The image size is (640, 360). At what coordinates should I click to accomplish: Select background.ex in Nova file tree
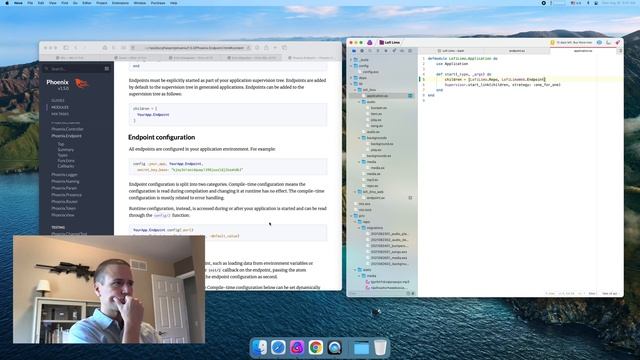(x=382, y=144)
